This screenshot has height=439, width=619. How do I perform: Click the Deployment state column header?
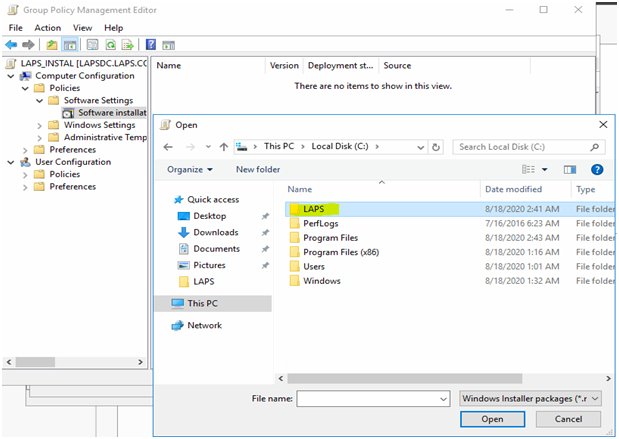pyautogui.click(x=341, y=66)
